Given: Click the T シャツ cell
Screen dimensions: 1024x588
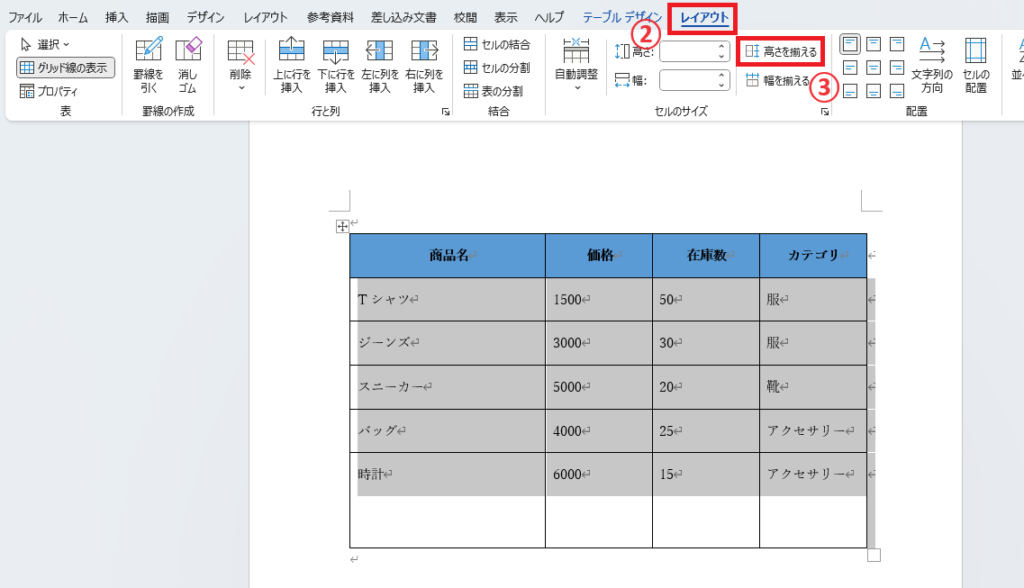Looking at the screenshot, I should [447, 299].
